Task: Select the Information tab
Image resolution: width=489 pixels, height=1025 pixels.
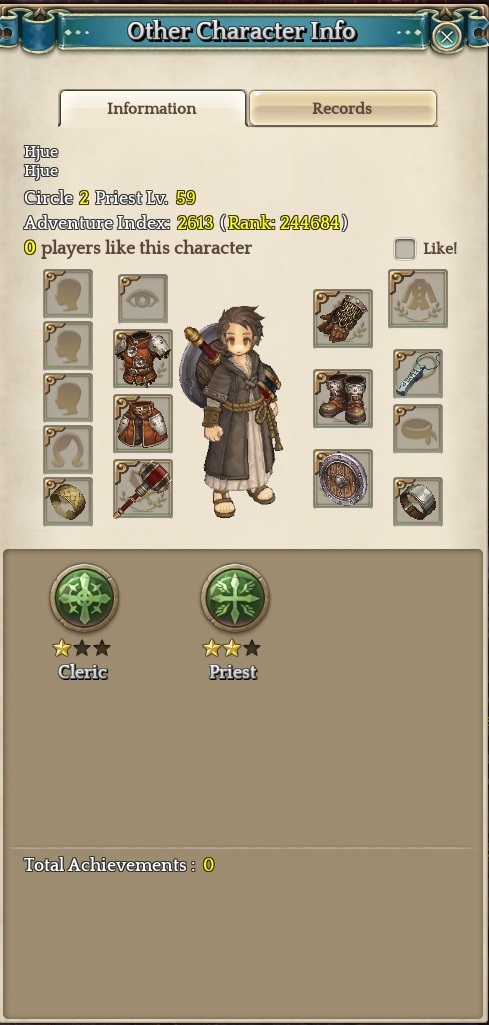Action: [152, 109]
